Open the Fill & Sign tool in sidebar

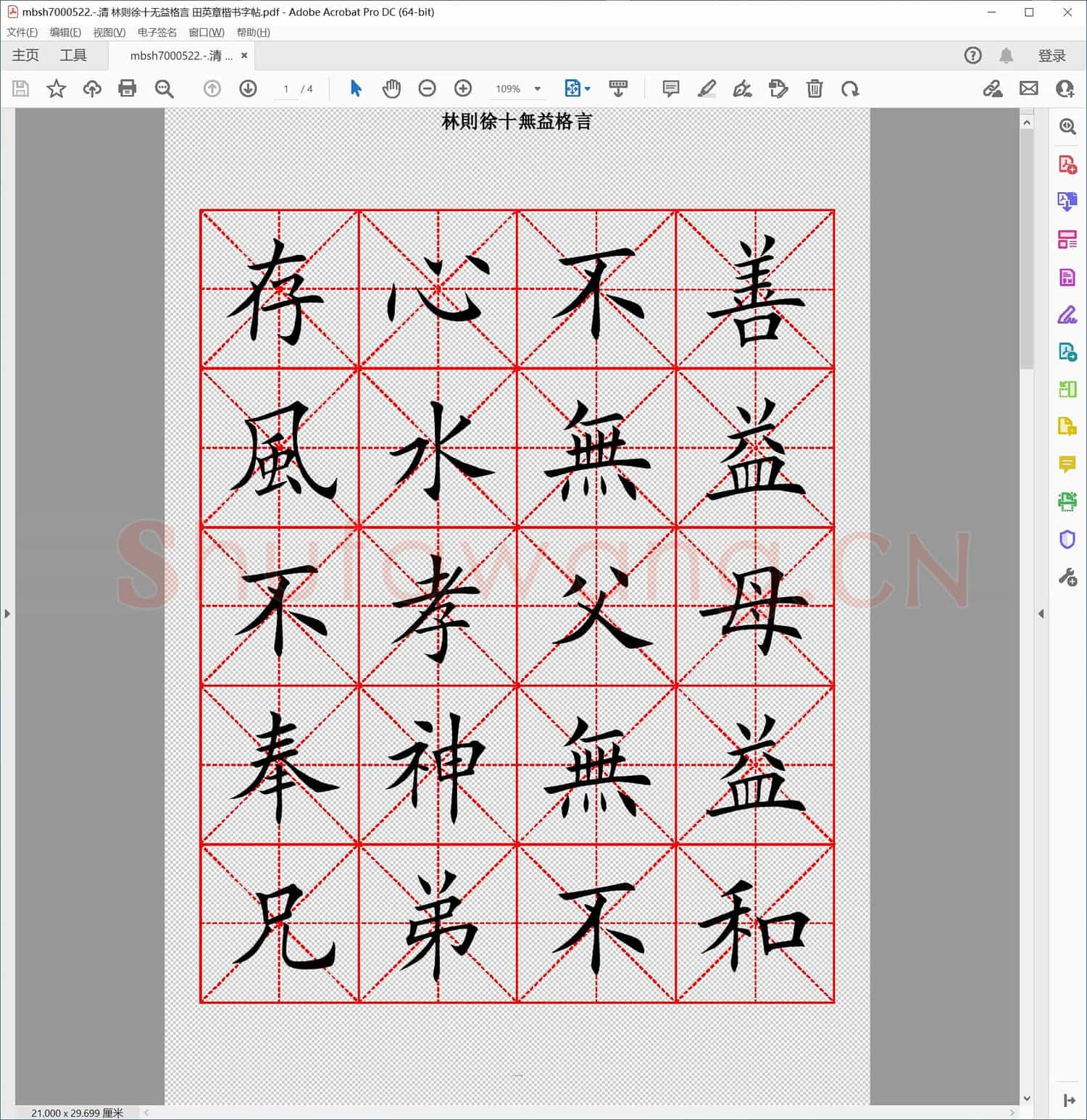point(1067,314)
